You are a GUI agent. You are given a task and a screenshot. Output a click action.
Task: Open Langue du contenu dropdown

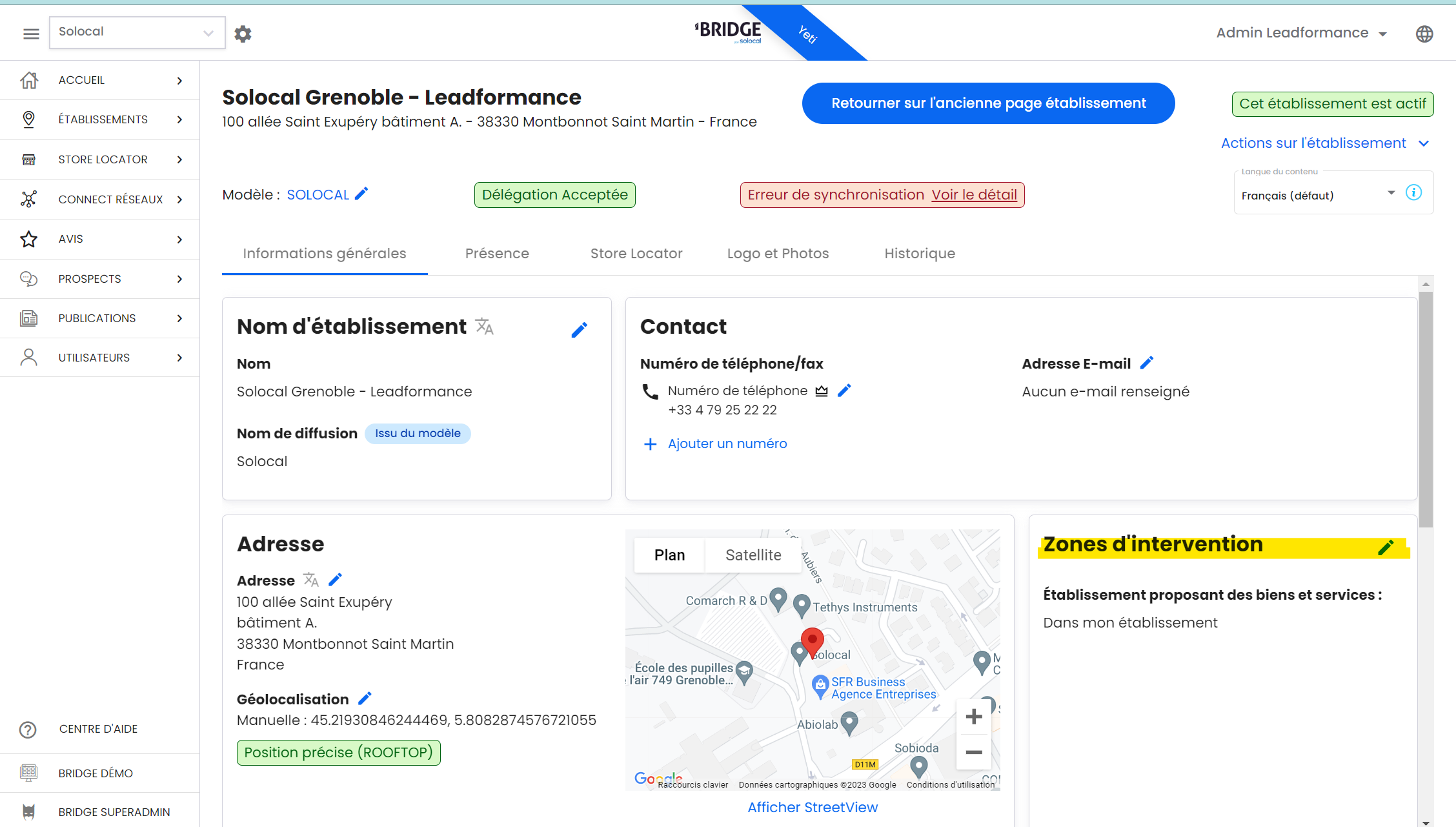click(x=1319, y=196)
